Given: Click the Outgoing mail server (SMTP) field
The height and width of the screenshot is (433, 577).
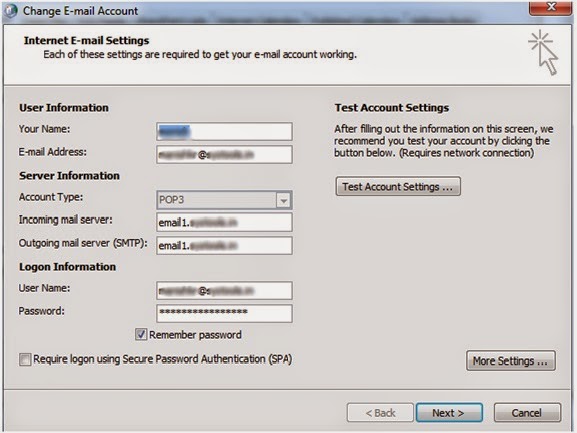Looking at the screenshot, I should click(224, 245).
